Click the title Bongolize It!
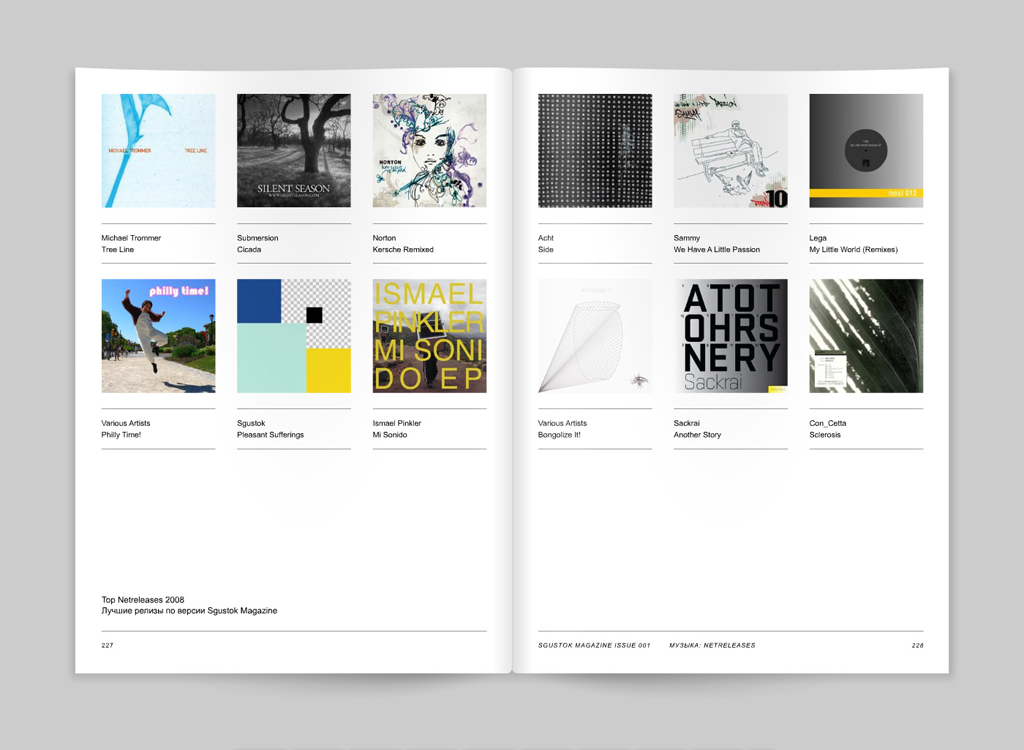Image resolution: width=1024 pixels, height=750 pixels. 559,435
